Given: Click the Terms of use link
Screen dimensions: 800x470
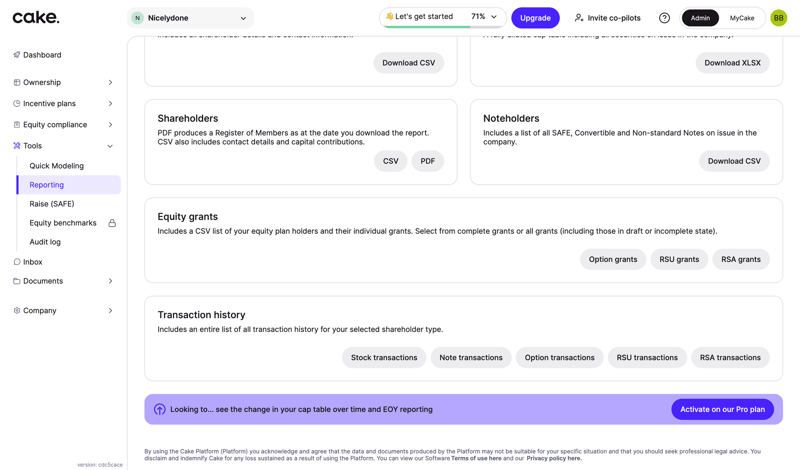Looking at the screenshot, I should point(475,458).
